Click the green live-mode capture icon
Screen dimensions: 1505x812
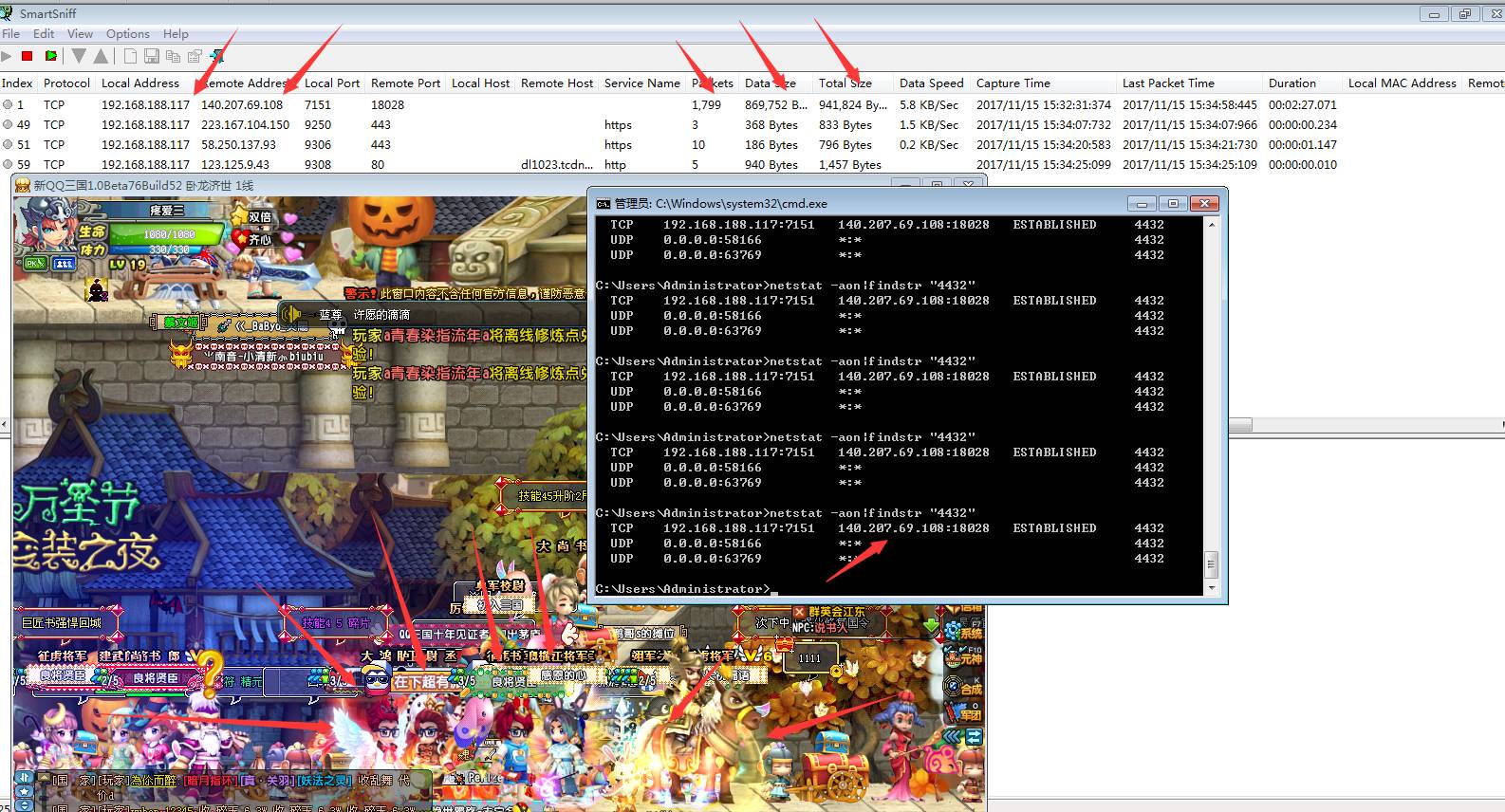(50, 57)
